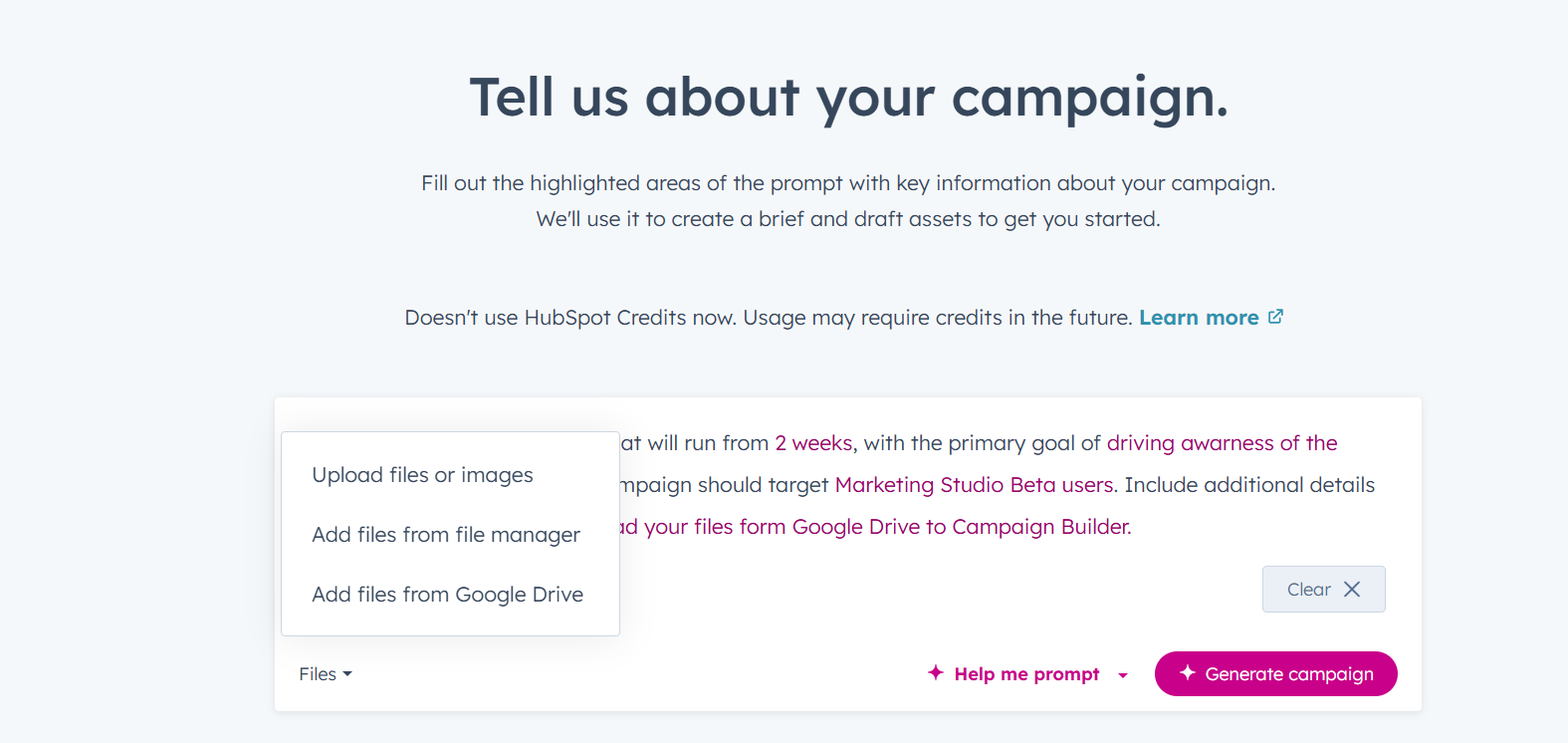
Task: Click the X icon on Clear button
Action: (x=1352, y=590)
